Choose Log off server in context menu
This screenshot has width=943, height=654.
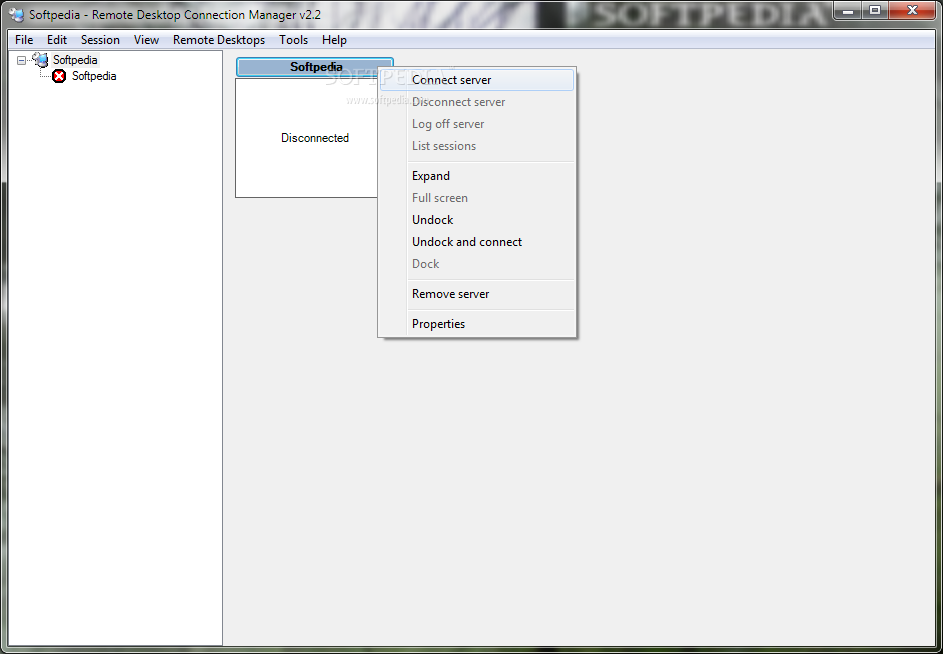point(477,124)
